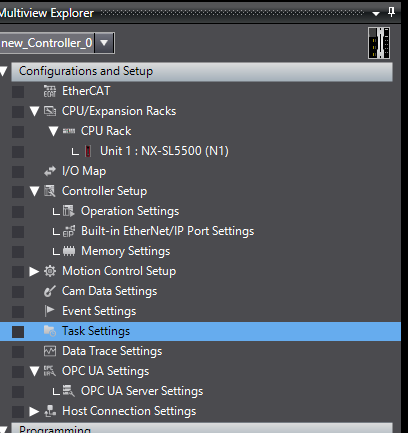Toggle the square box beside I/O Map
Viewport: 408px width, 433px height.
click(x=18, y=172)
